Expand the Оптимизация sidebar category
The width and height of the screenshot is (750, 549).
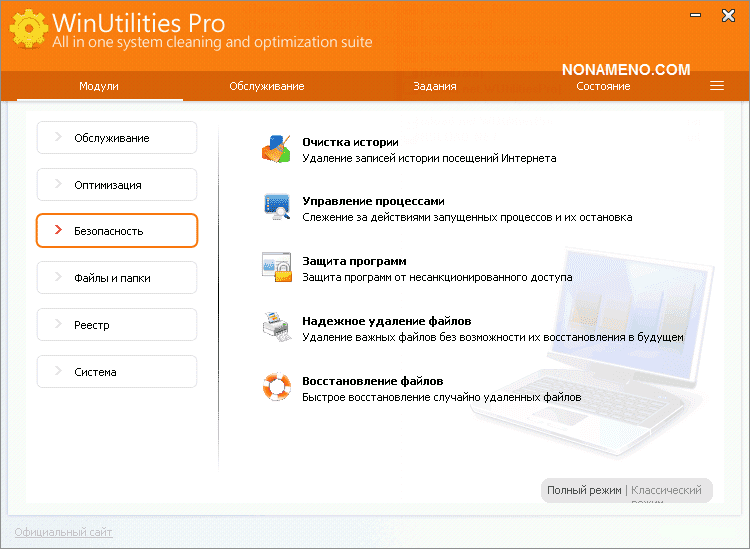[x=117, y=185]
